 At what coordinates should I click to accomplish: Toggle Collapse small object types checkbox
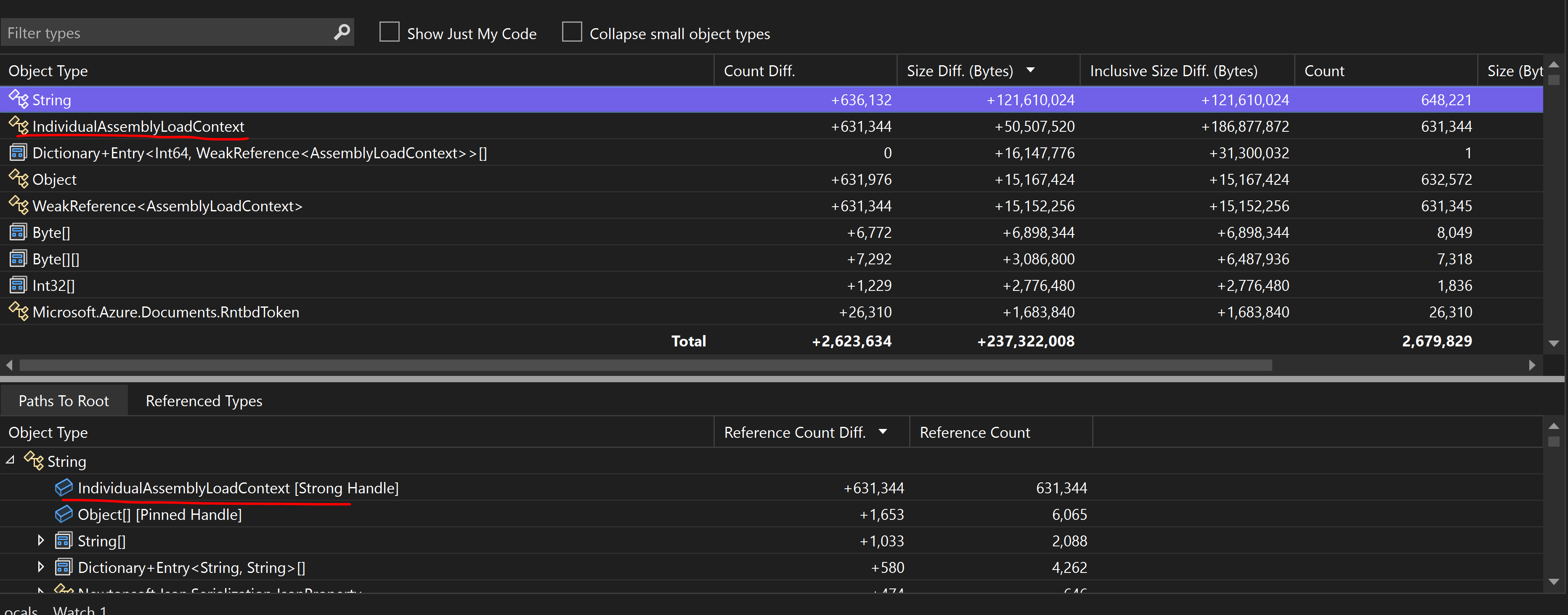tap(572, 32)
